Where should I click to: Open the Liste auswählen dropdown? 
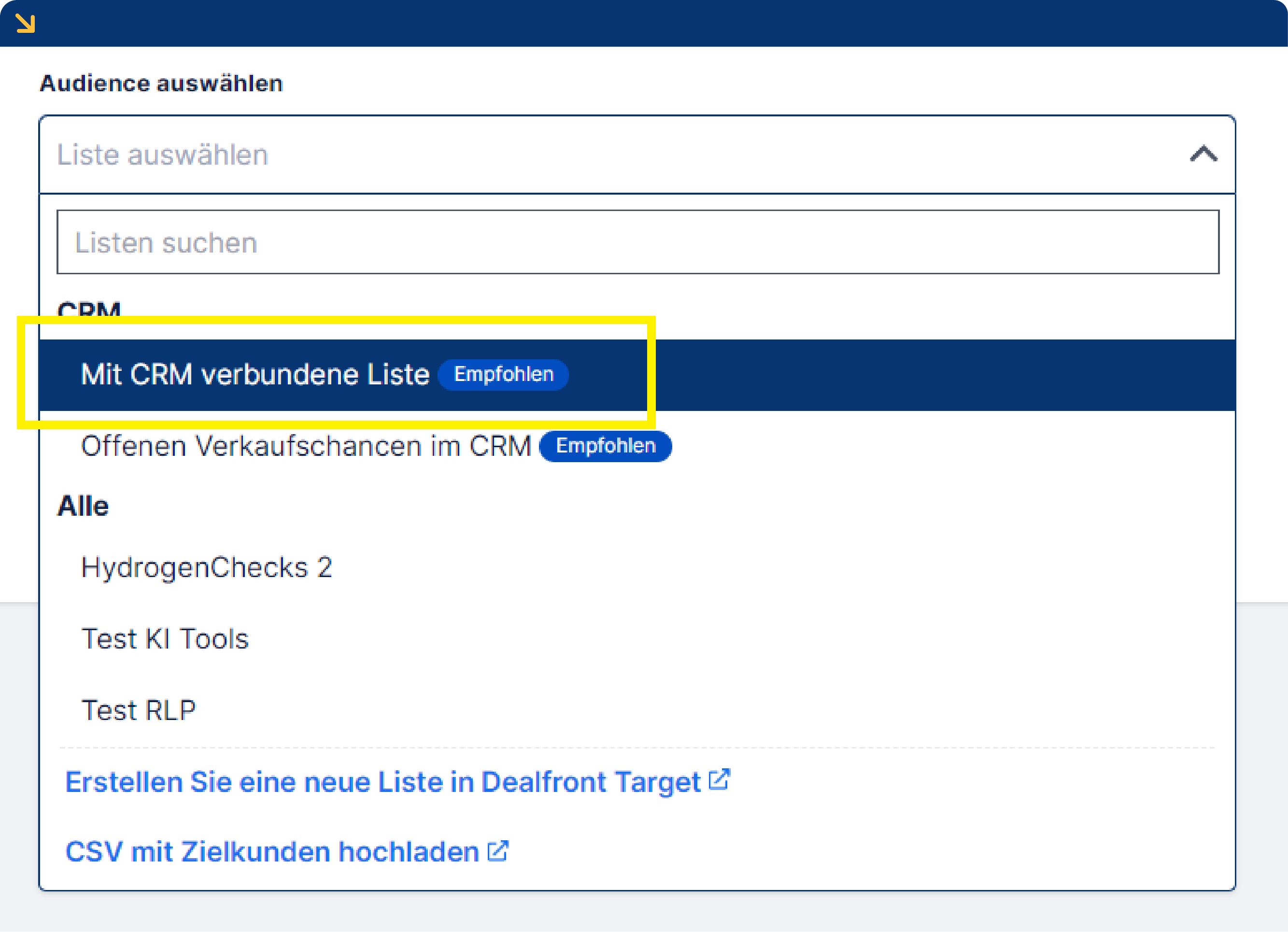(625, 155)
